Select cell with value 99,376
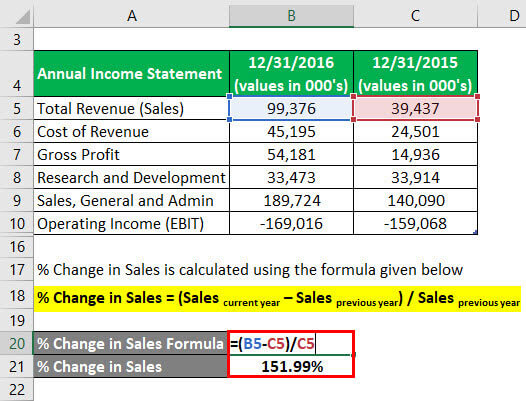 [x=291, y=108]
